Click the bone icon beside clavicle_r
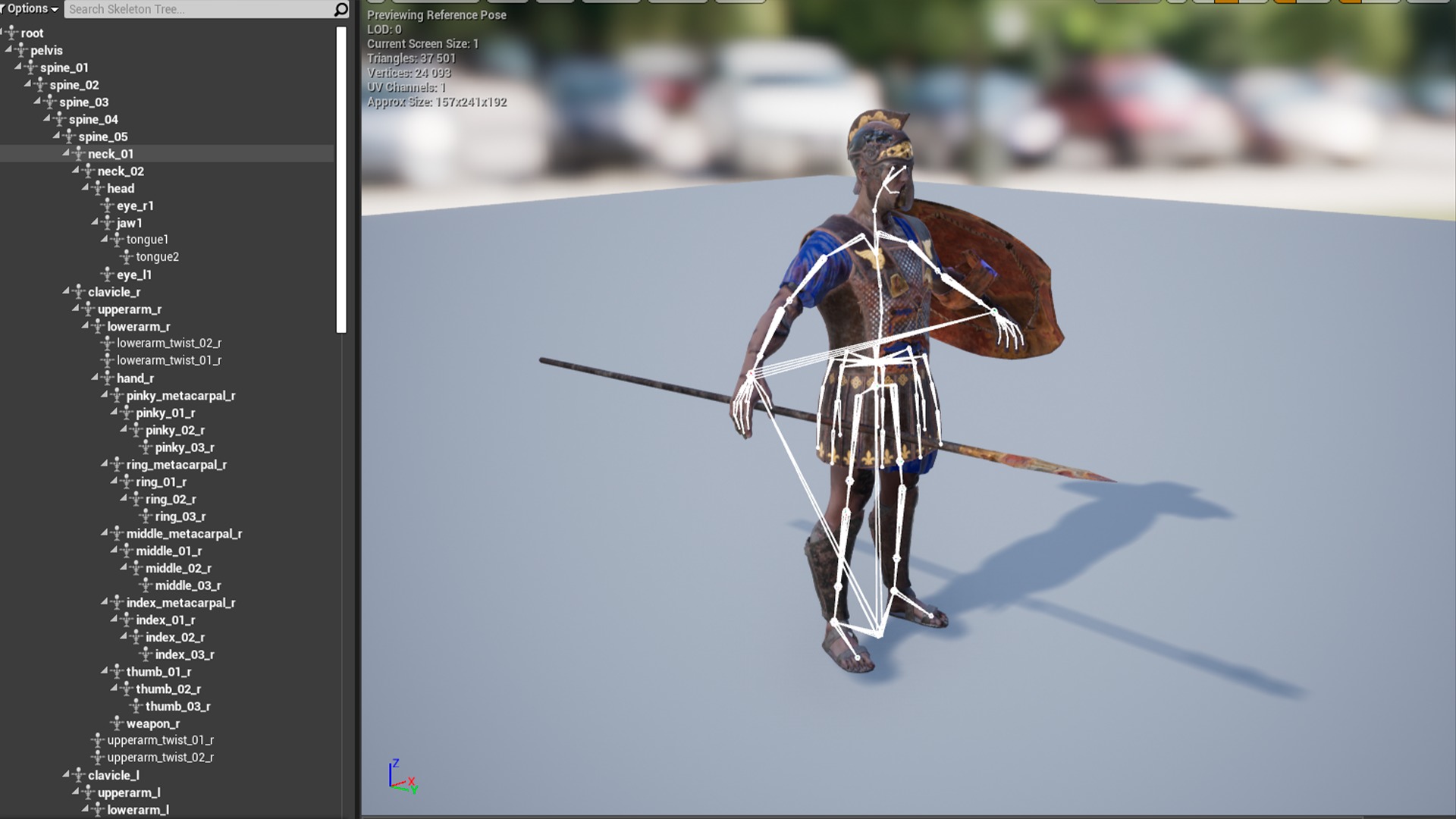Image resolution: width=1456 pixels, height=819 pixels. click(80, 292)
